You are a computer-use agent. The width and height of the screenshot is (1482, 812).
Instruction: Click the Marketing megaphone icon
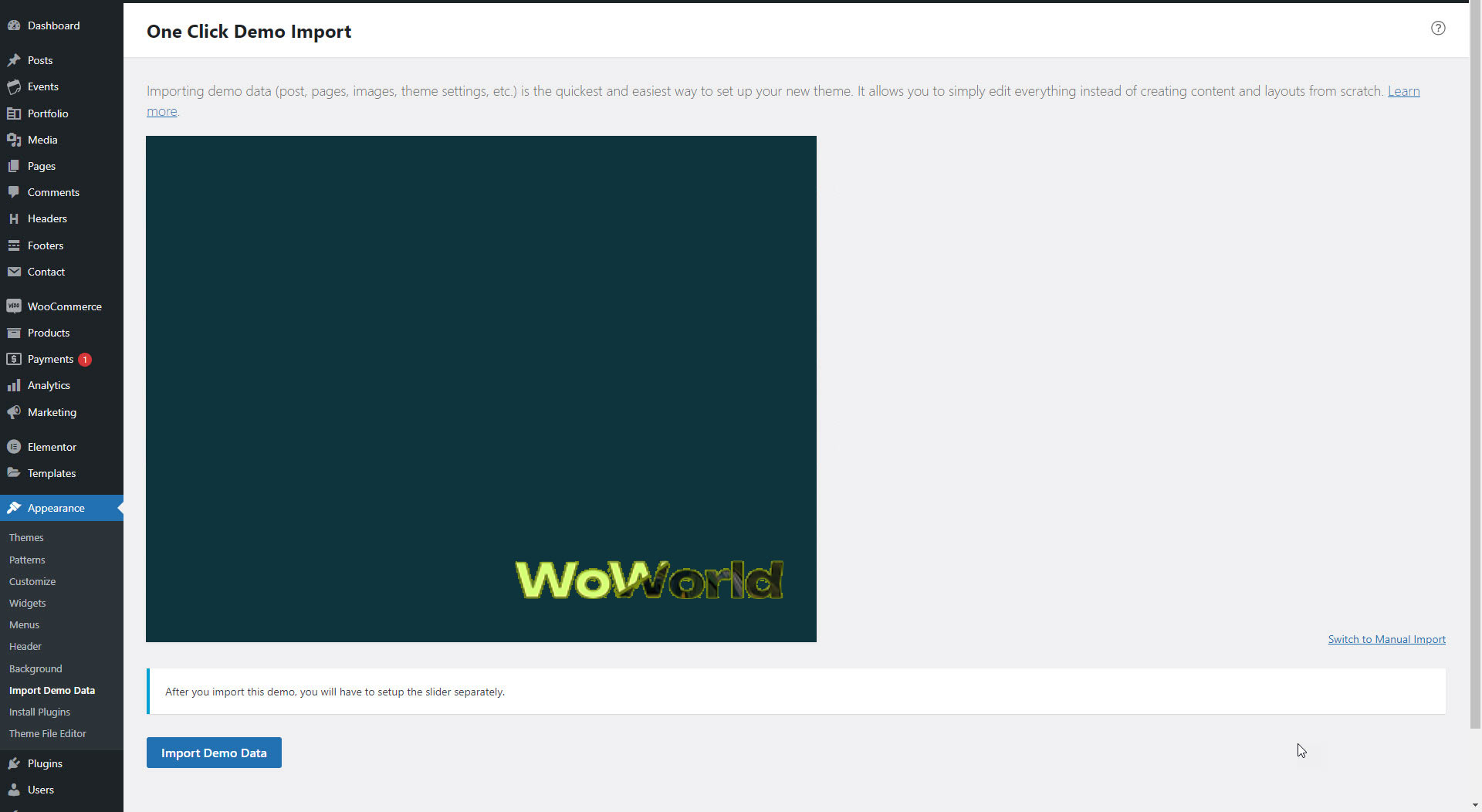coord(14,412)
